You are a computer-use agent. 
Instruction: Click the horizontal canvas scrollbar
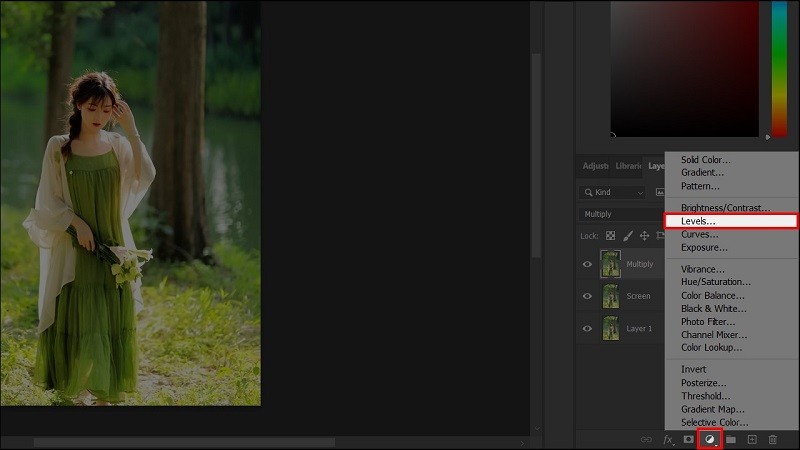coord(184,442)
